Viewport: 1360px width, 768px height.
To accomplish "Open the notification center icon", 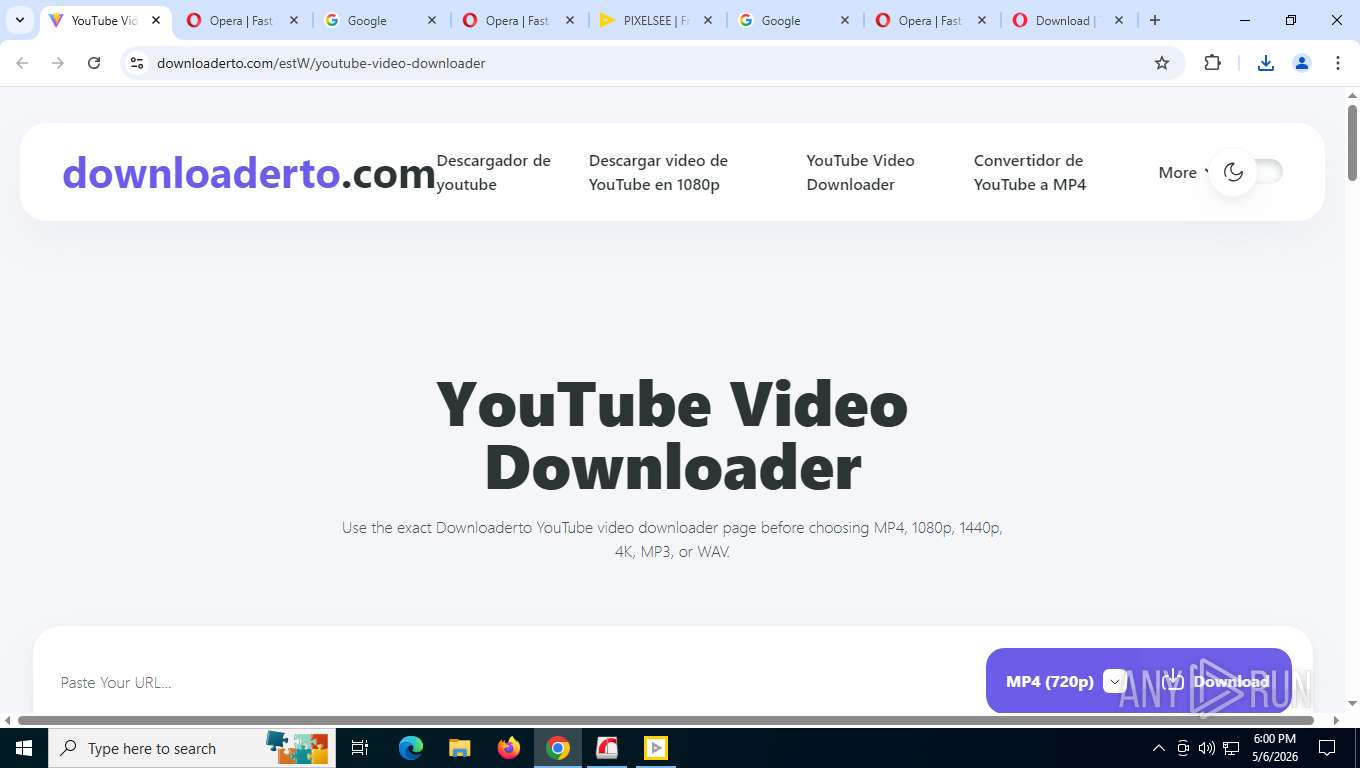I will 1327,748.
